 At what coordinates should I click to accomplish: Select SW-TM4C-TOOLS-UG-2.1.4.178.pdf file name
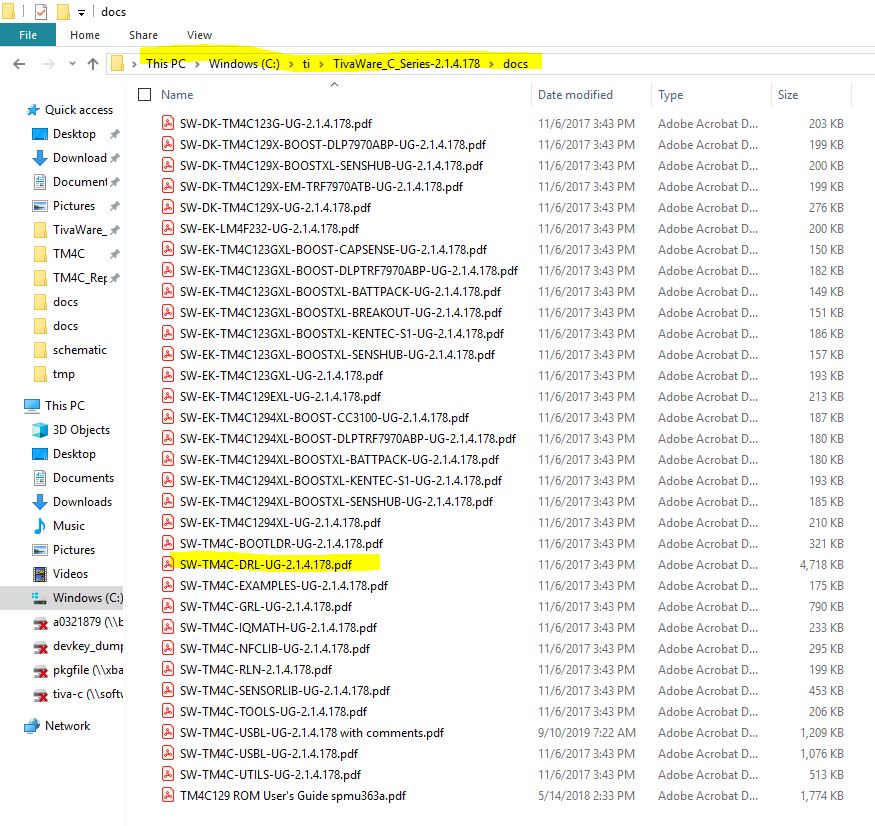[273, 712]
